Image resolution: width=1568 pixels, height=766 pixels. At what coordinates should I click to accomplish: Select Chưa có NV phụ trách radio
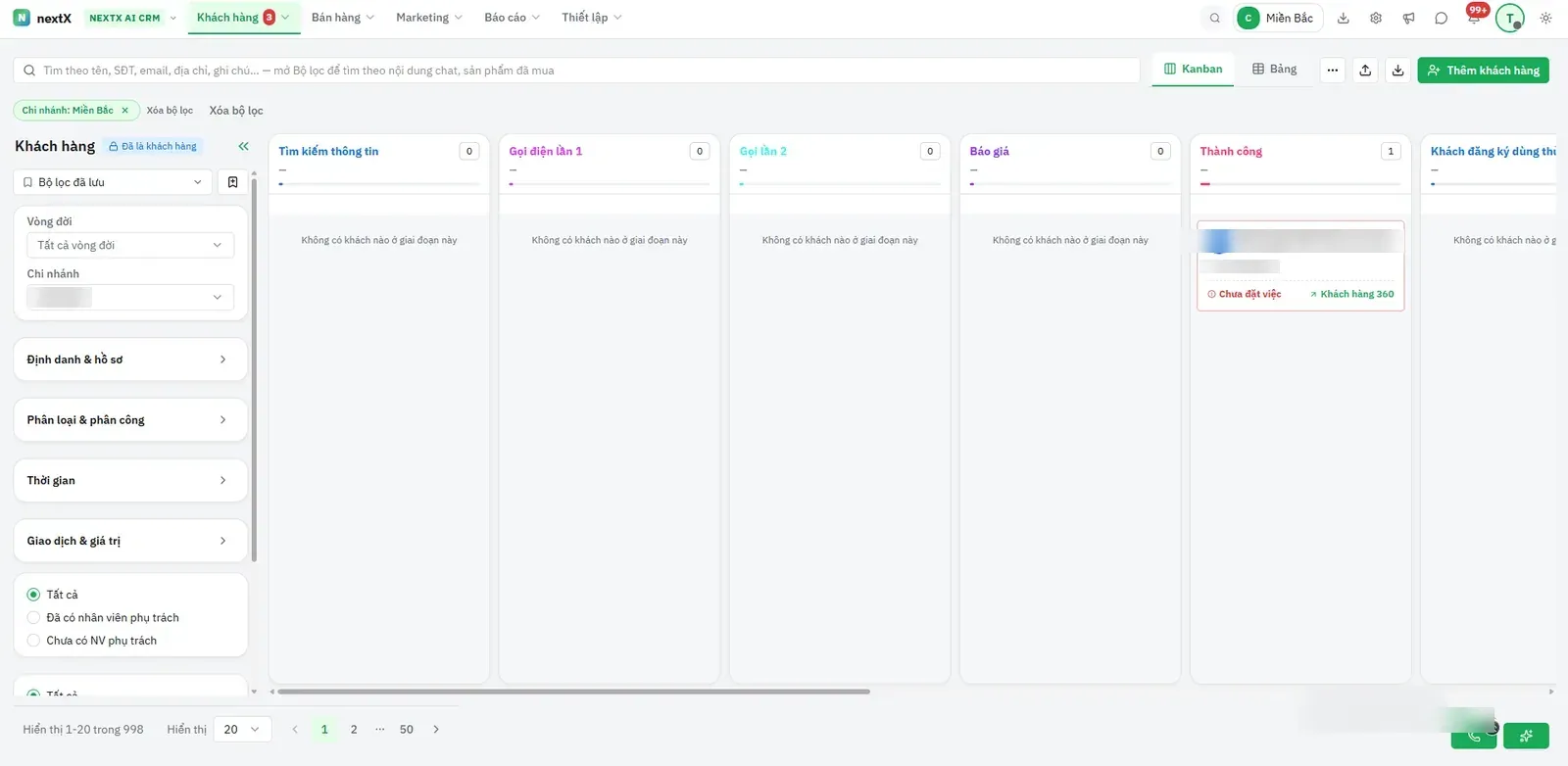33,641
